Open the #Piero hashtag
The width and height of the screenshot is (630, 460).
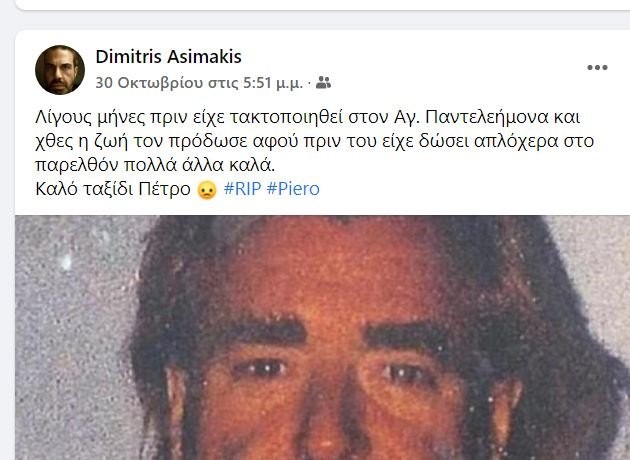tap(293, 189)
